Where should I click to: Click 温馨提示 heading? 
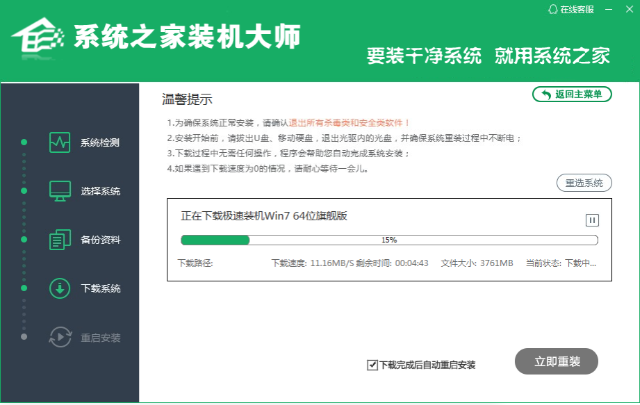(x=187, y=99)
